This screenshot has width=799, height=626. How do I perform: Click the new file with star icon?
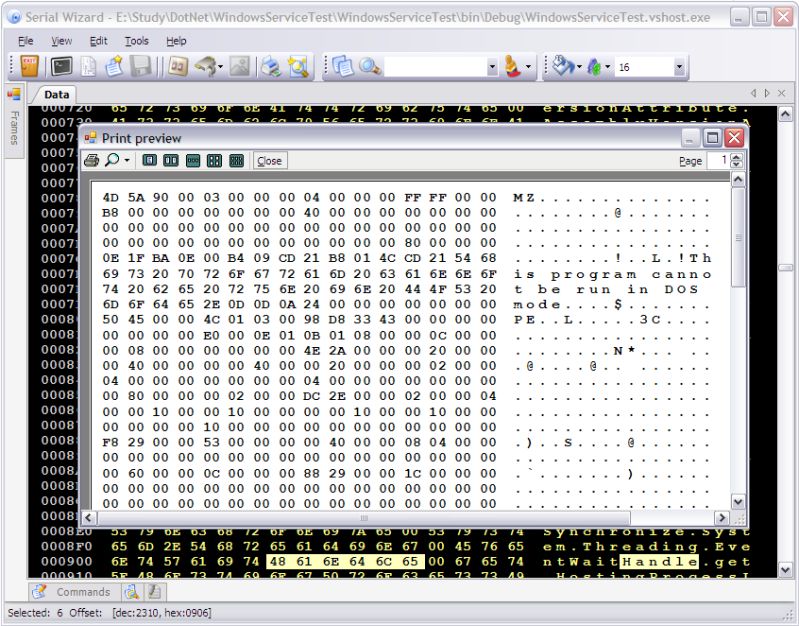114,66
